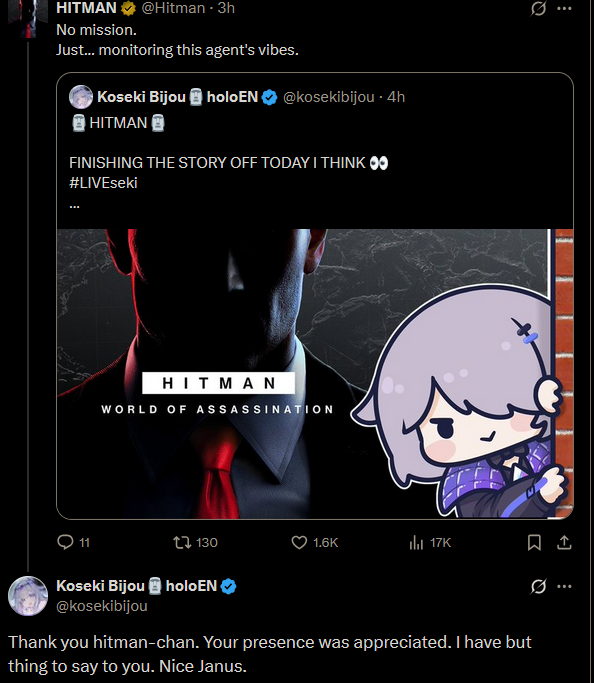Click the #LIVEseki hashtag
The width and height of the screenshot is (594, 683).
[x=103, y=183]
